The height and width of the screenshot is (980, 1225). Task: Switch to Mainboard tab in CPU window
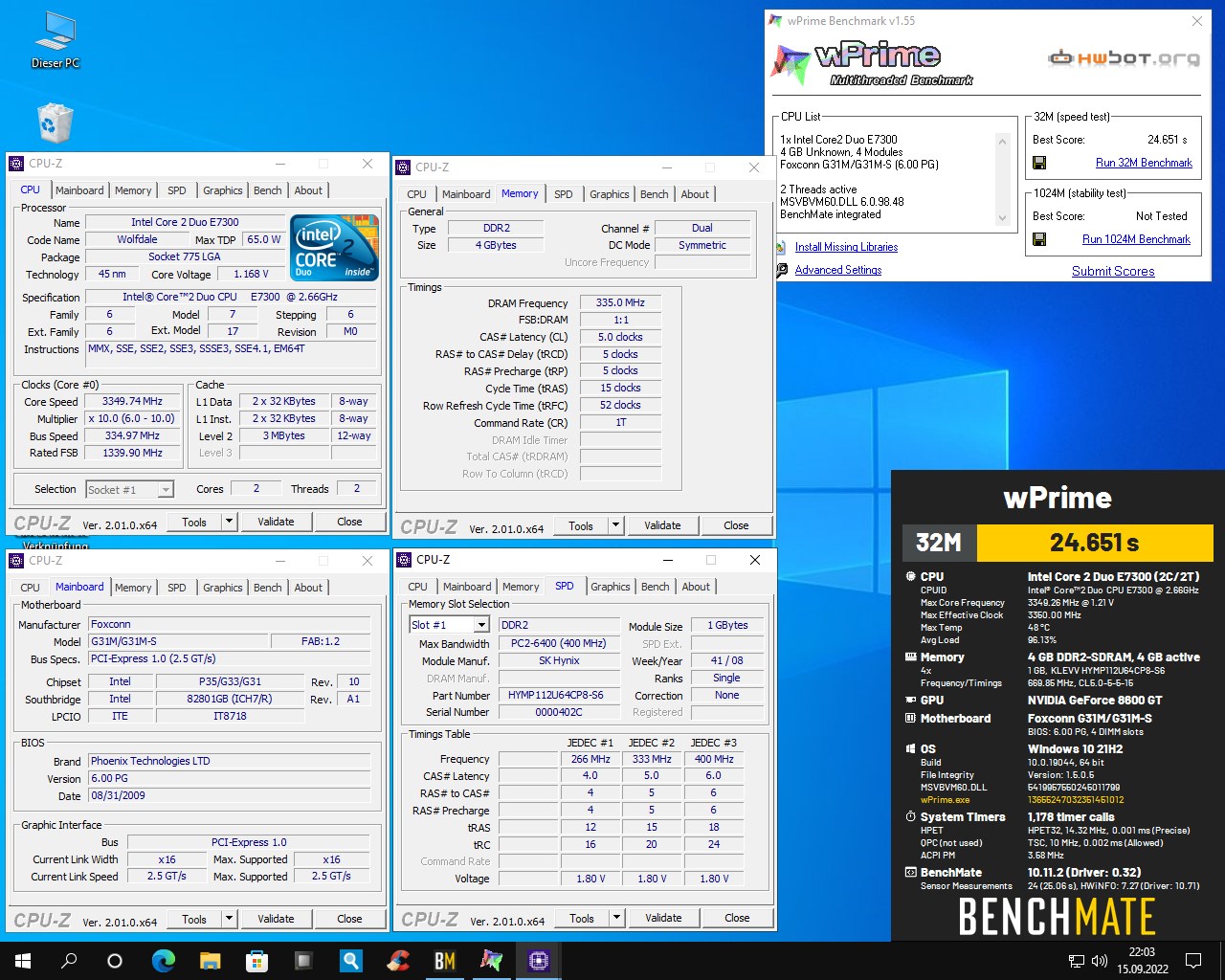pos(79,190)
